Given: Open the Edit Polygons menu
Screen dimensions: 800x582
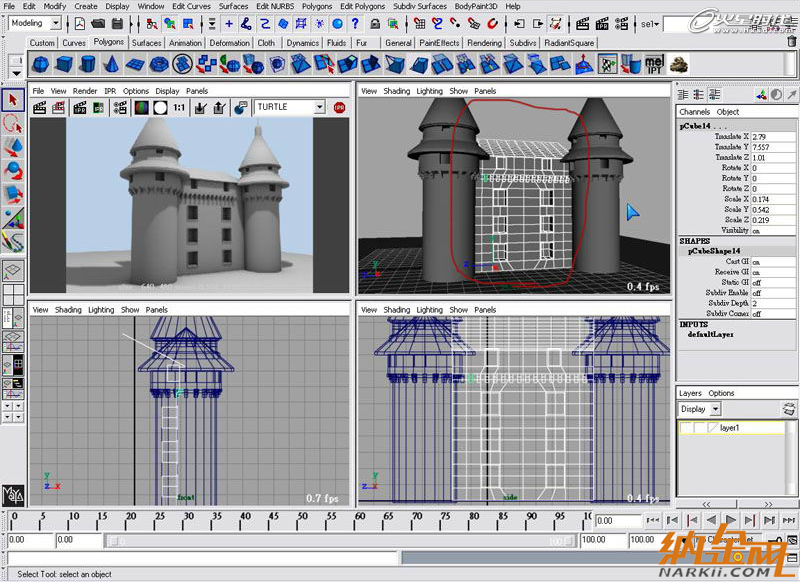Looking at the screenshot, I should (361, 6).
